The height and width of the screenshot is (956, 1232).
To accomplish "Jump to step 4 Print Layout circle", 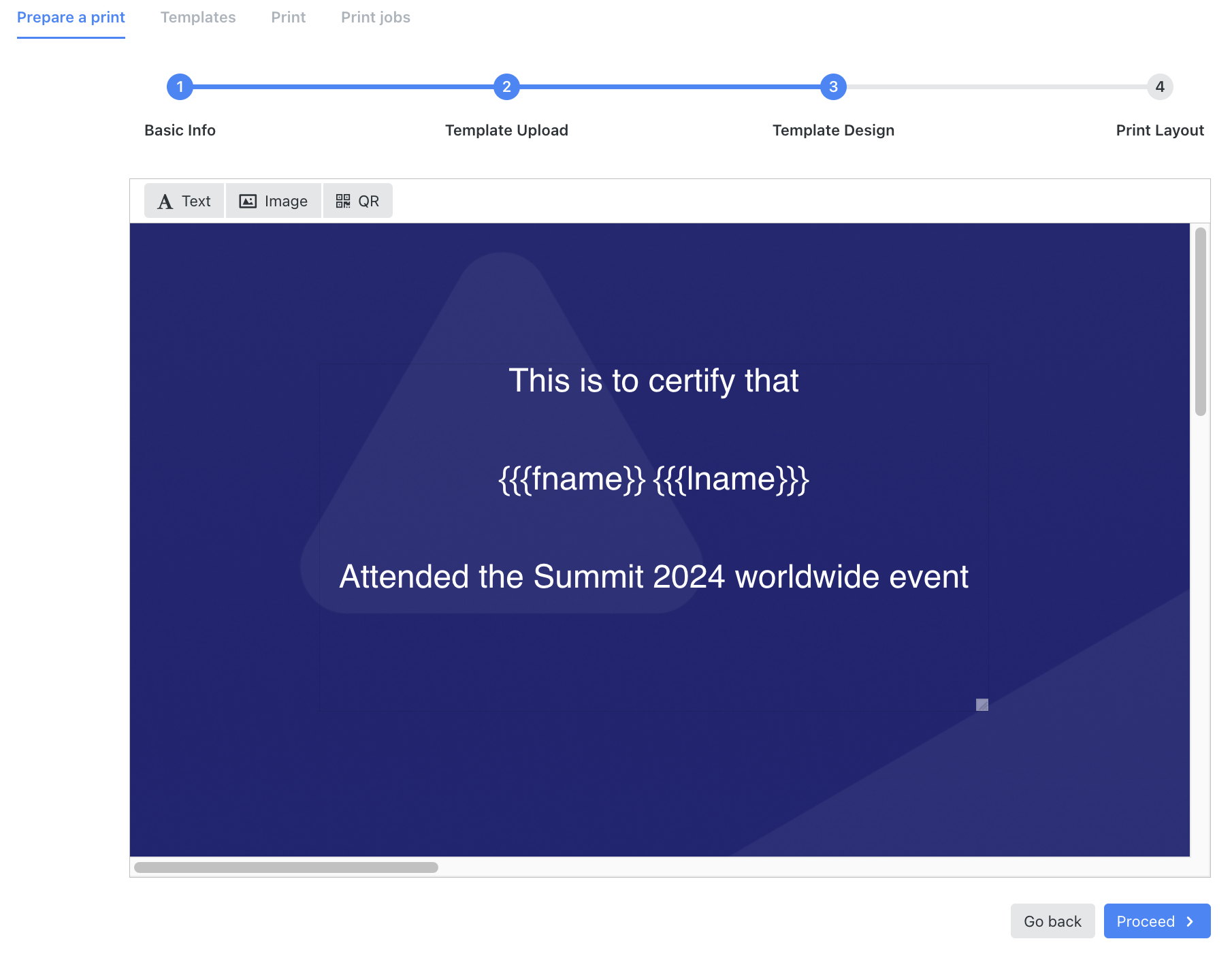I will coord(1160,87).
